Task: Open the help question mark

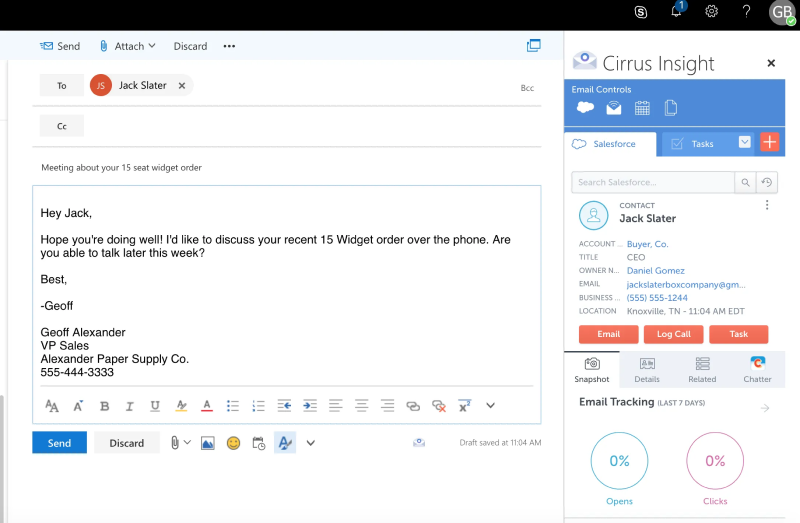Action: click(x=746, y=11)
